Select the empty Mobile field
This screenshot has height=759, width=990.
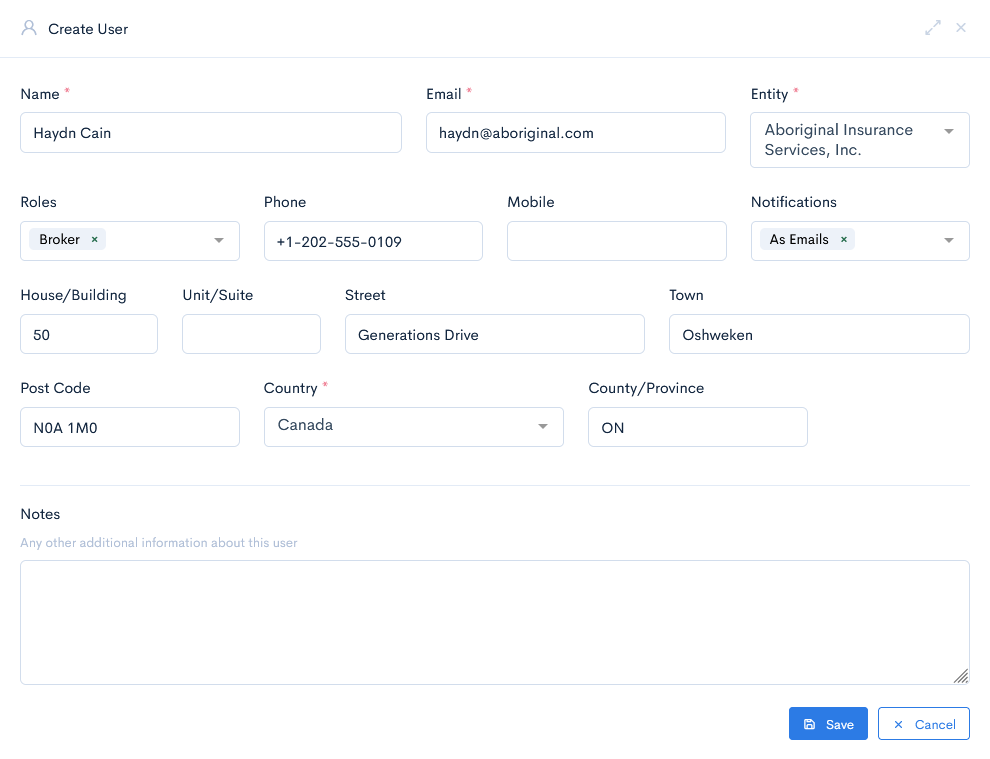(x=616, y=241)
